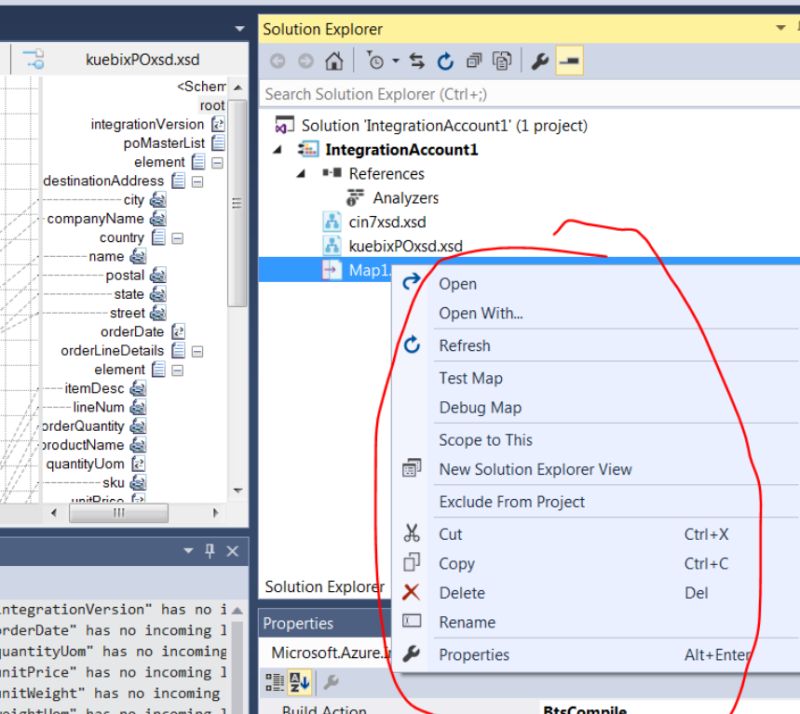Viewport: 800px width, 714px height.
Task: Toggle the Preview Selected Items button
Action: [x=569, y=61]
